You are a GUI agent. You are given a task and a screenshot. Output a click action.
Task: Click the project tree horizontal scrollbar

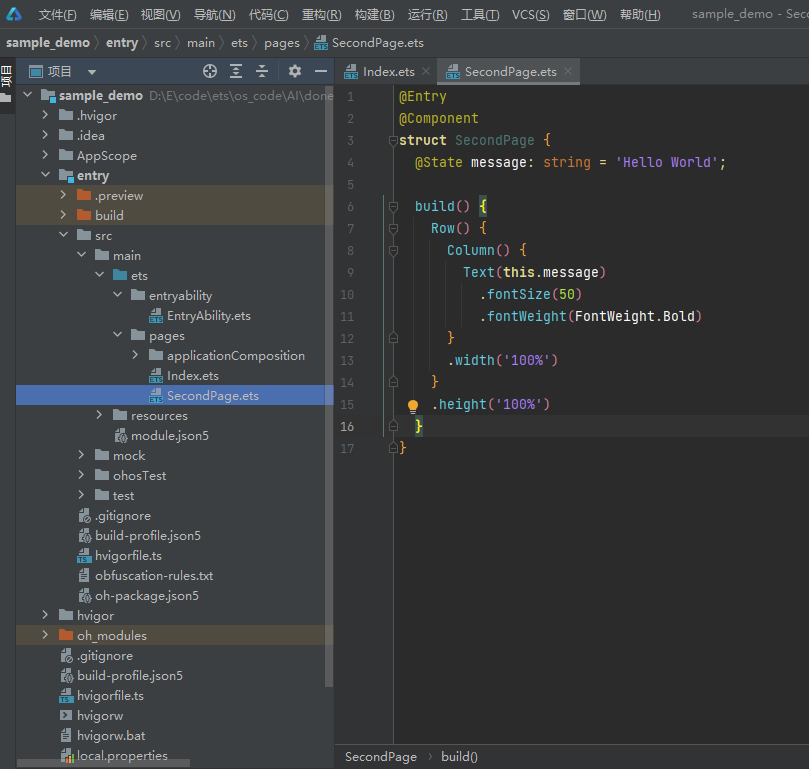click(x=103, y=762)
